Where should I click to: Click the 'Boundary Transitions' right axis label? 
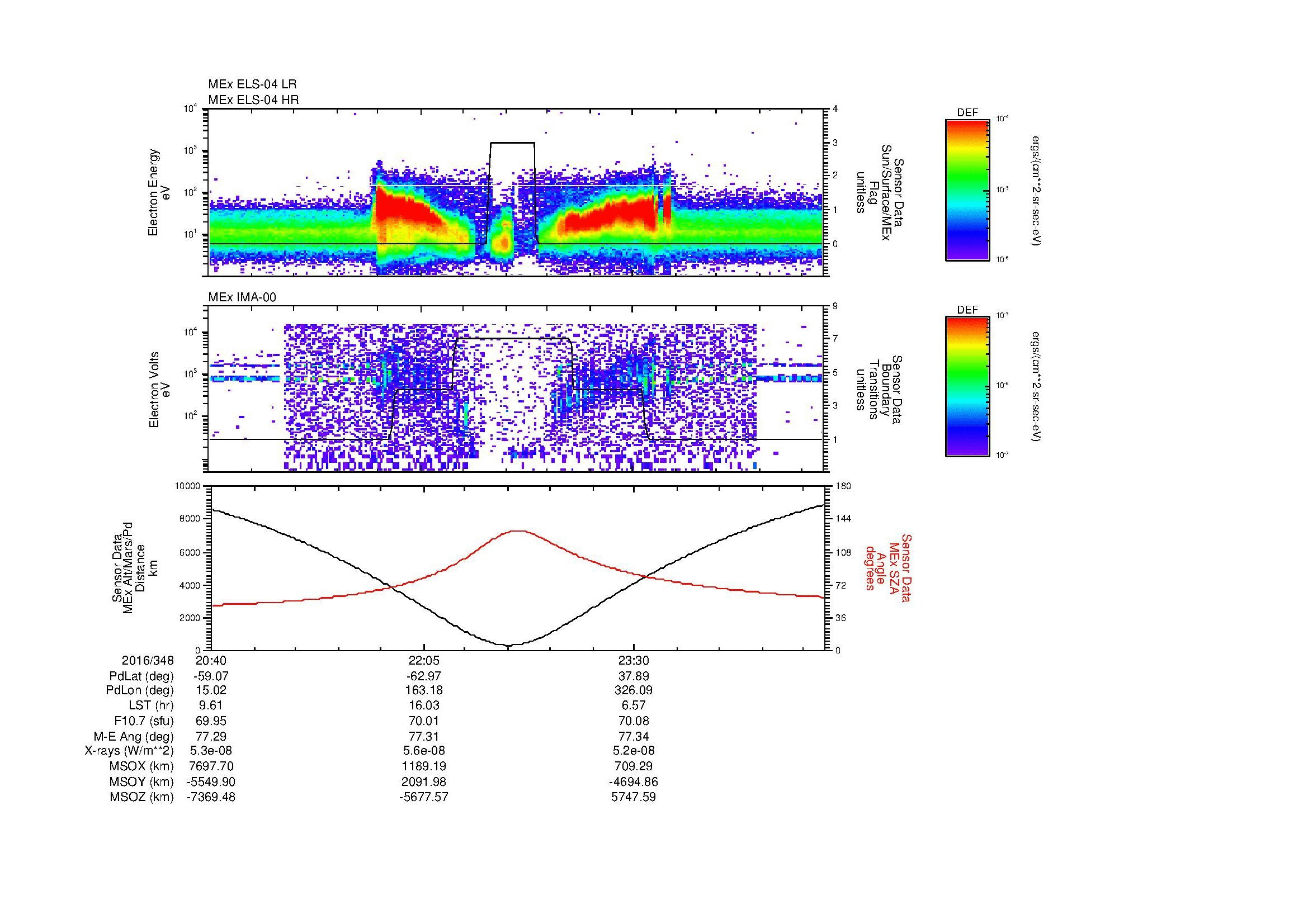click(879, 390)
